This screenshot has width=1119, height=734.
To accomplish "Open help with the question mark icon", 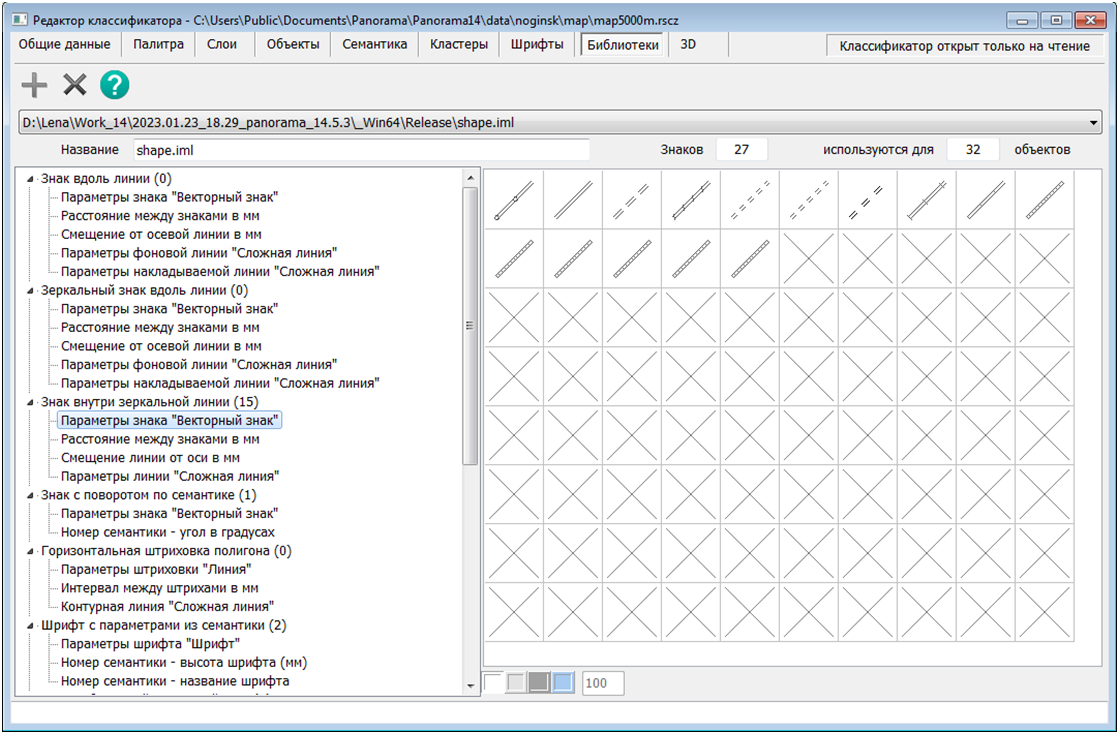I will [115, 85].
